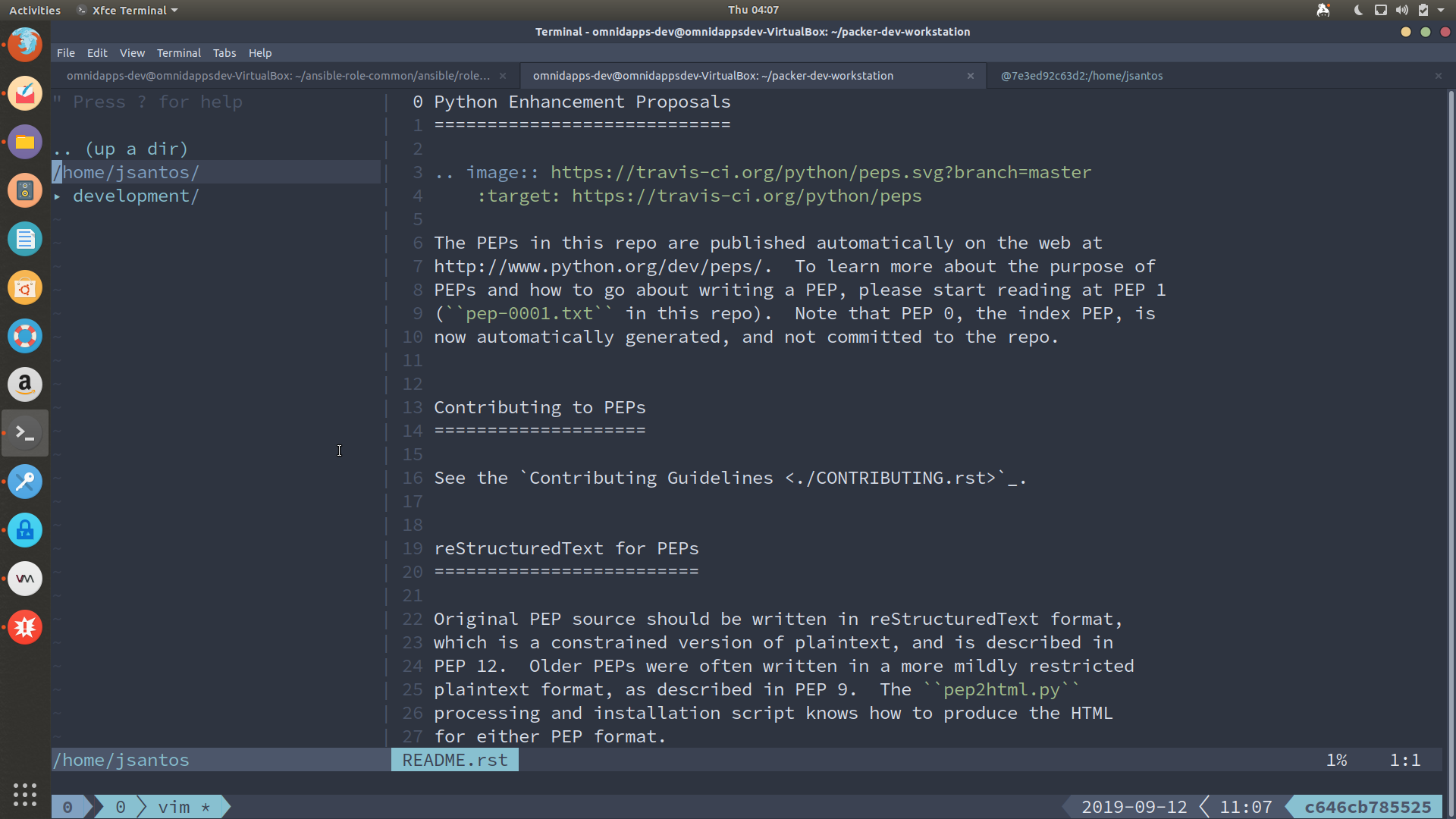Click the Activities button
This screenshot has width=1456, height=819.
(35, 10)
